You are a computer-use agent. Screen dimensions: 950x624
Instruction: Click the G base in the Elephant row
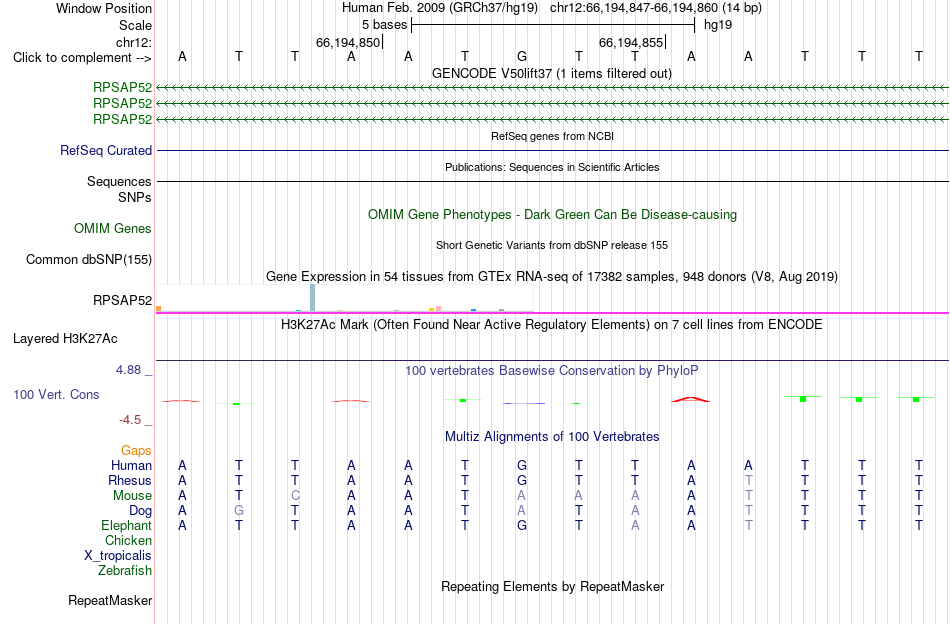pos(522,525)
